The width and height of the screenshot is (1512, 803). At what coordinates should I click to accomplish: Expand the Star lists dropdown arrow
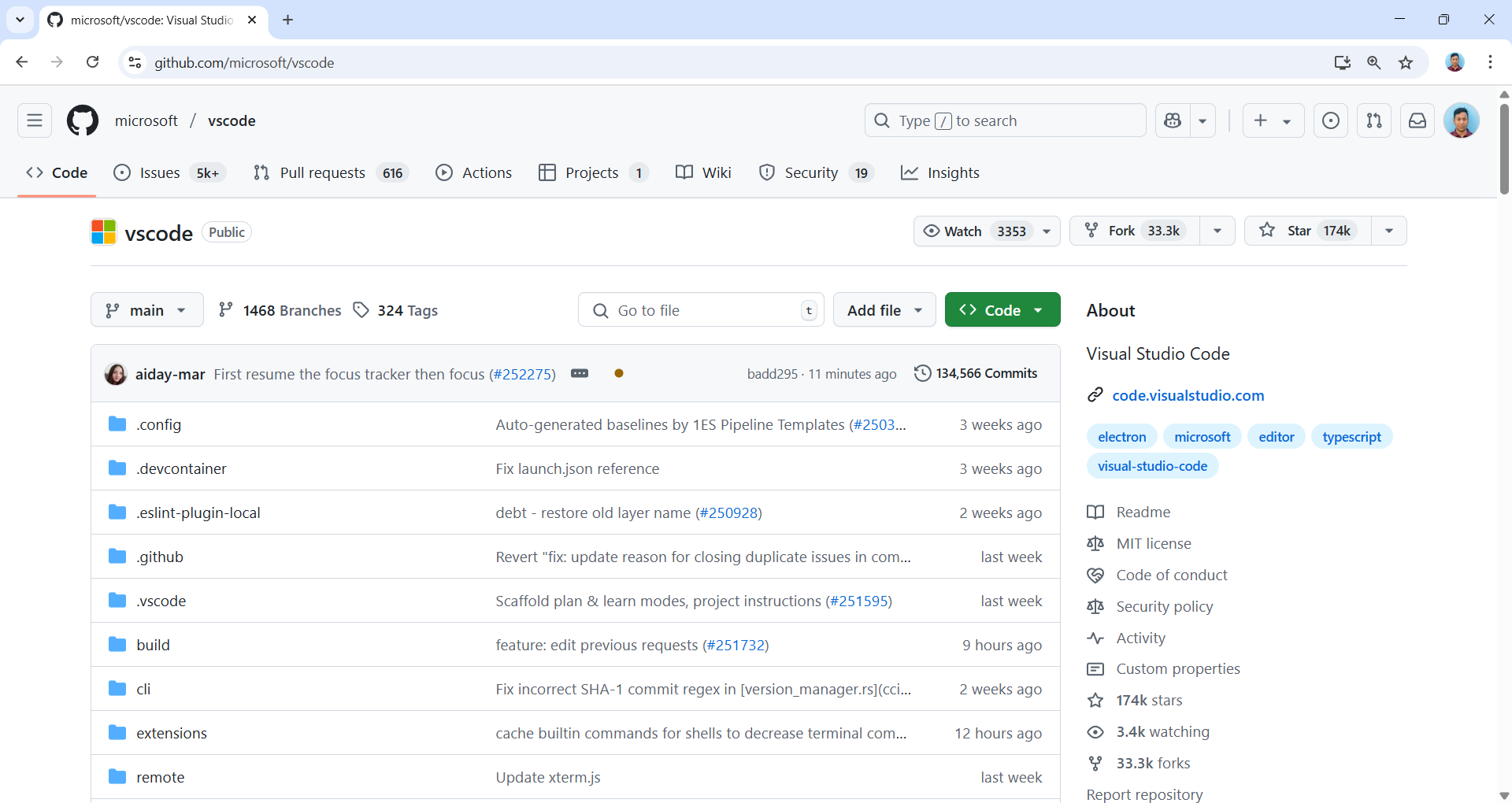click(x=1389, y=231)
